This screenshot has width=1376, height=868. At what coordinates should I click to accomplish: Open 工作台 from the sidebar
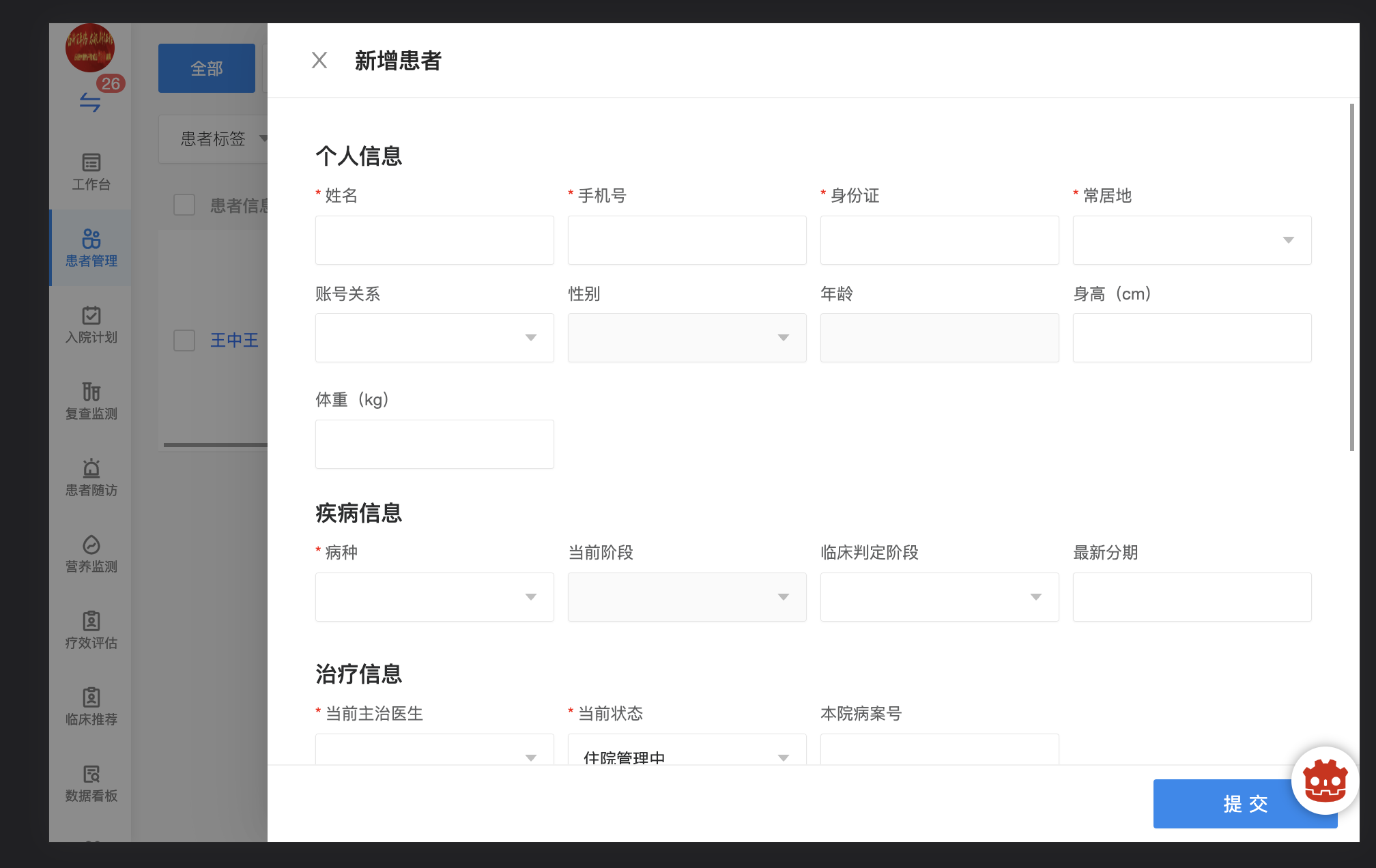pyautogui.click(x=91, y=172)
